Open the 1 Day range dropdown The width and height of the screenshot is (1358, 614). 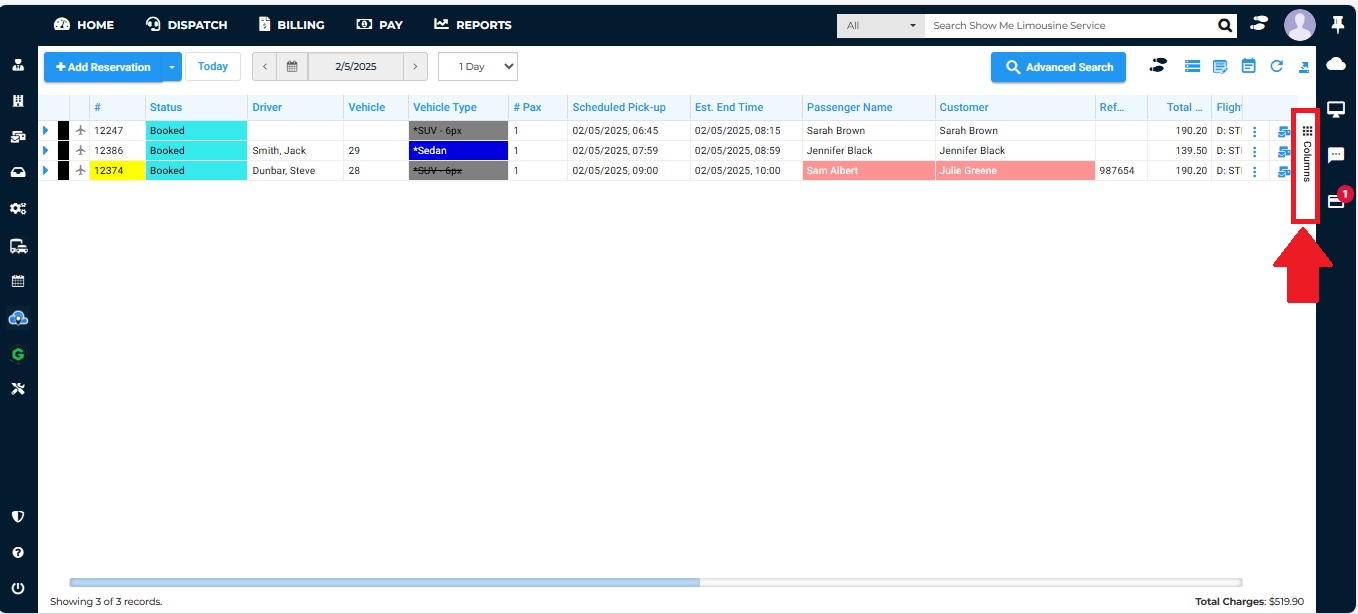[478, 67]
